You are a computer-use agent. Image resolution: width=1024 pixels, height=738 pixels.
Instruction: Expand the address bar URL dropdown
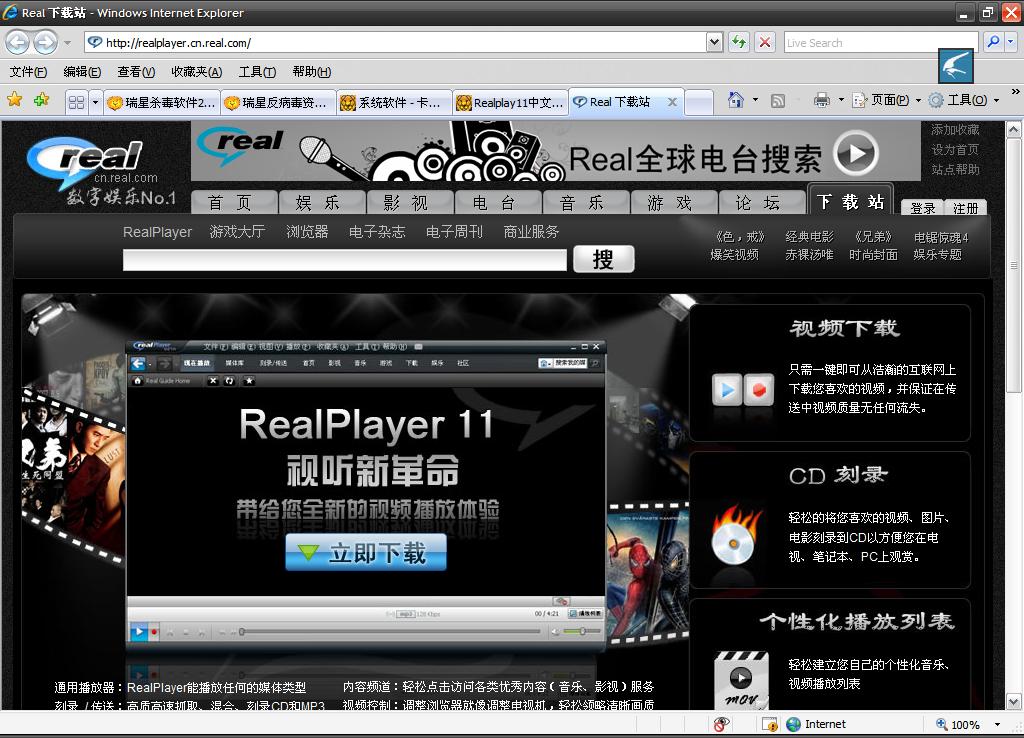pyautogui.click(x=714, y=42)
